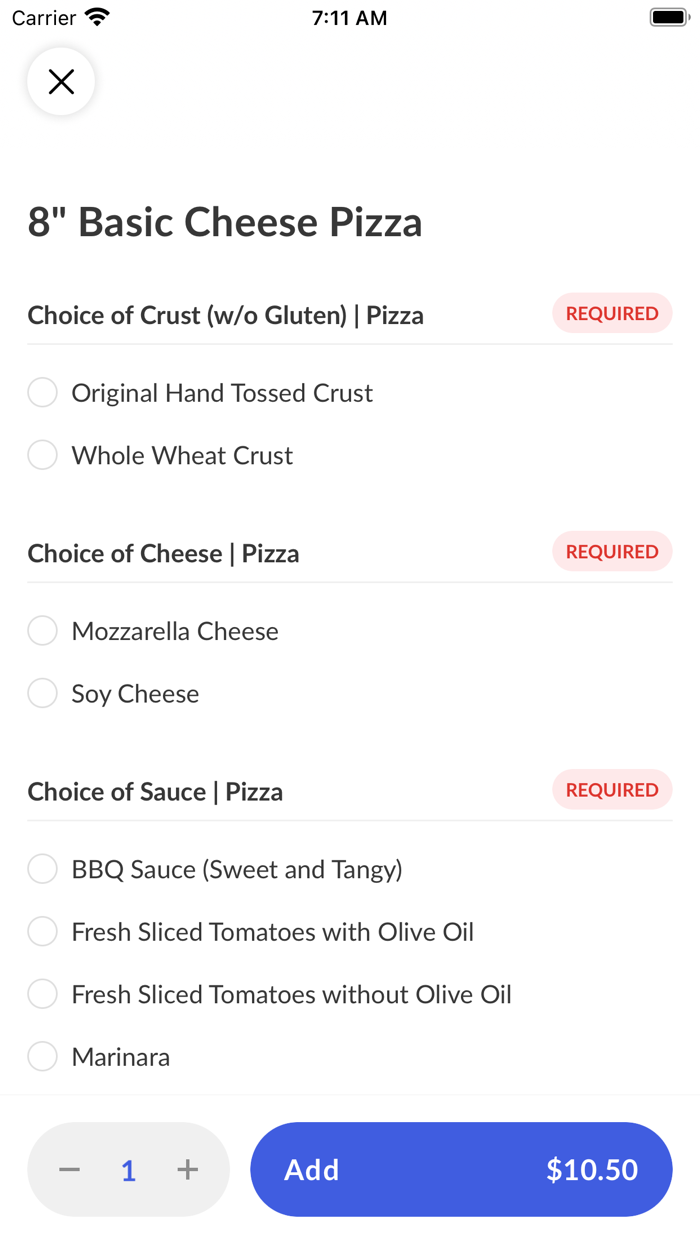
Task: Tap the quantity value showing 1
Action: (x=128, y=1169)
